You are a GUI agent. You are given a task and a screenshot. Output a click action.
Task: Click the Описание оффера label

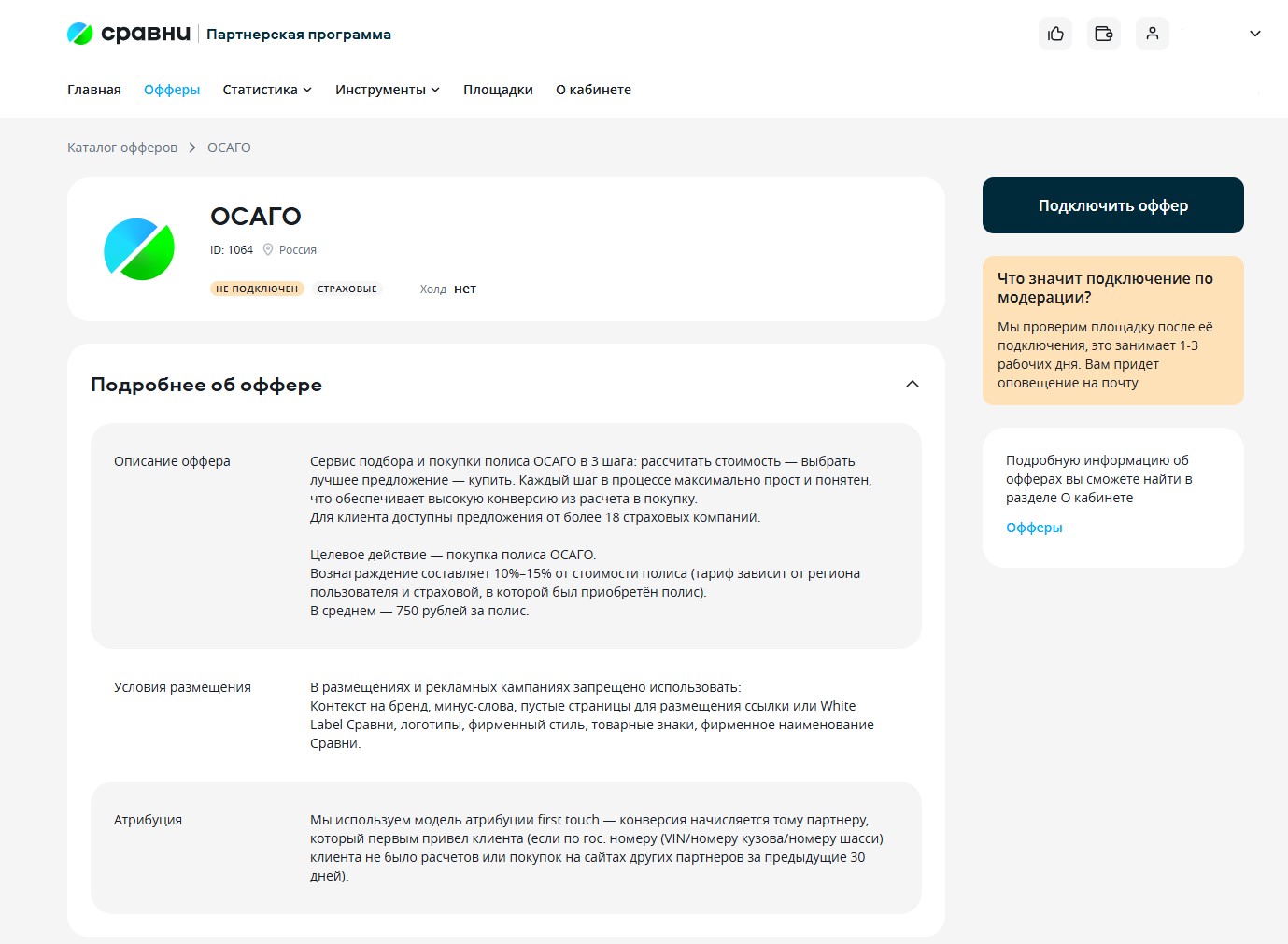pos(172,461)
